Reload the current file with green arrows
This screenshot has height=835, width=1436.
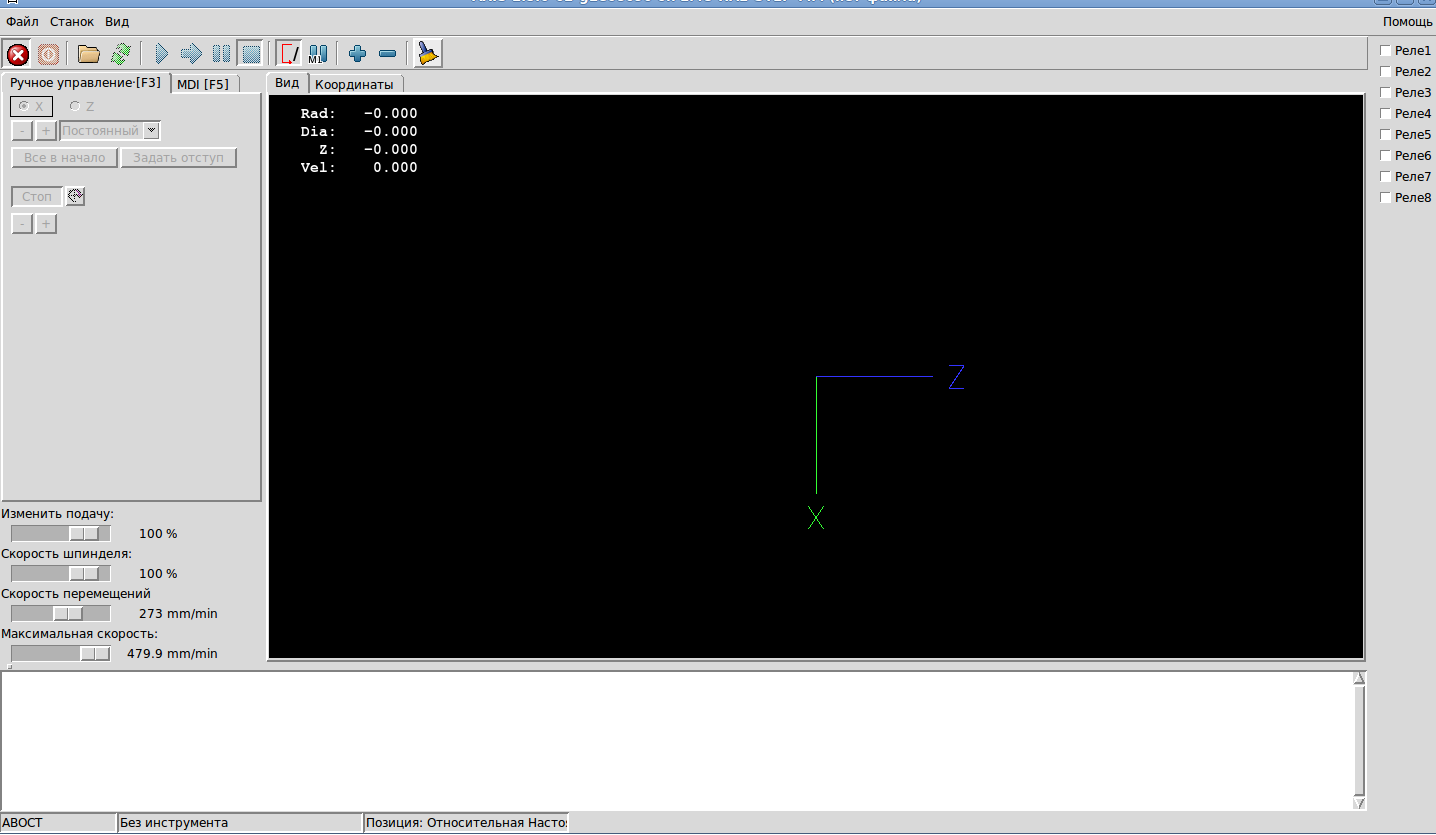click(x=121, y=54)
